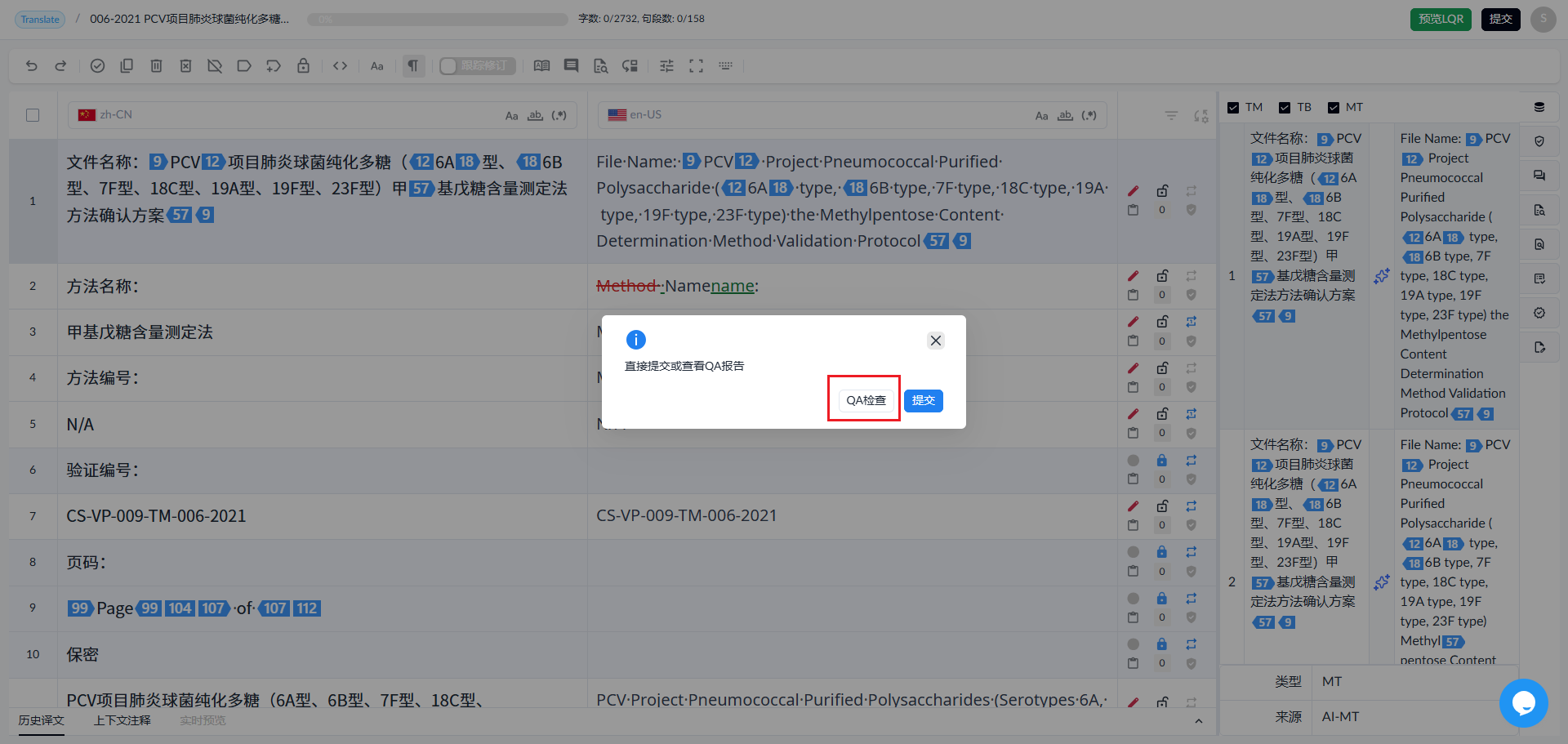Click the code tags icon

[341, 66]
